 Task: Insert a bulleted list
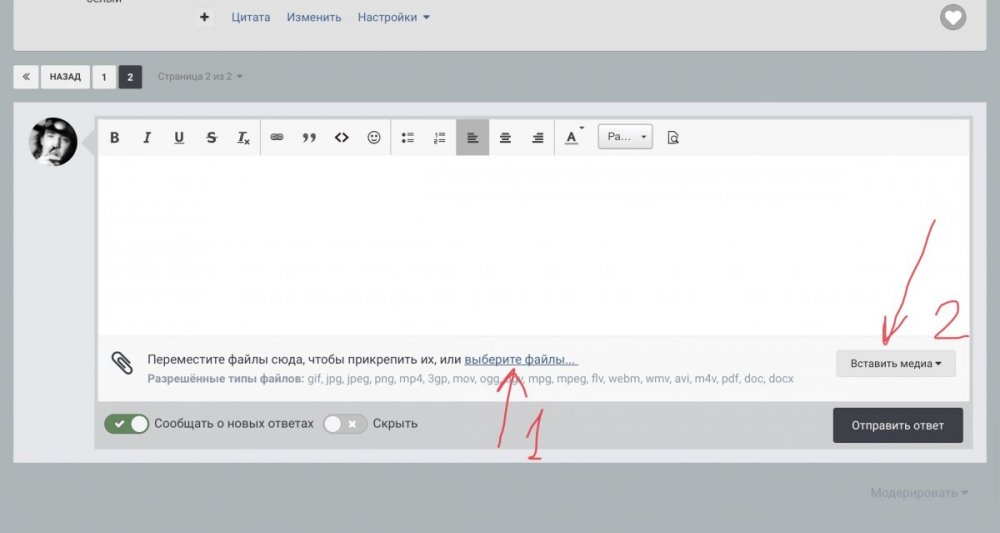(407, 138)
